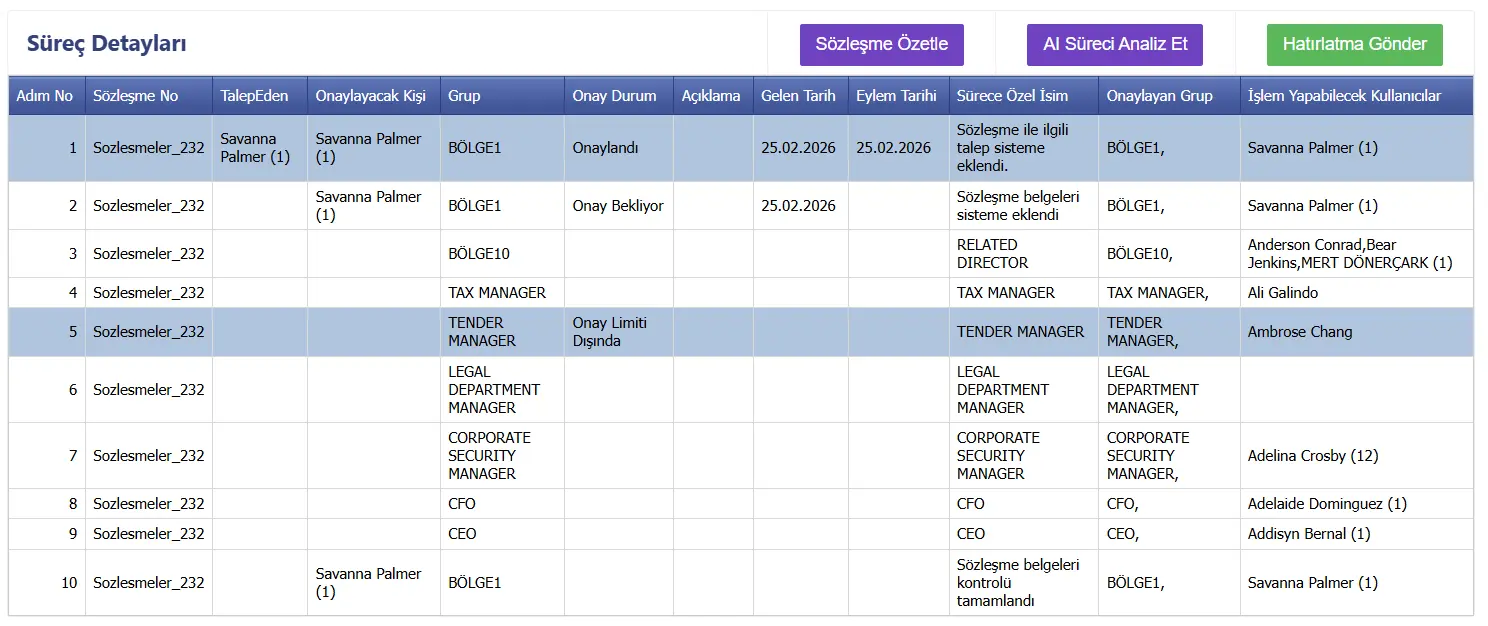1488x626 pixels.
Task: Sort by Adım No column header
Action: click(45, 96)
